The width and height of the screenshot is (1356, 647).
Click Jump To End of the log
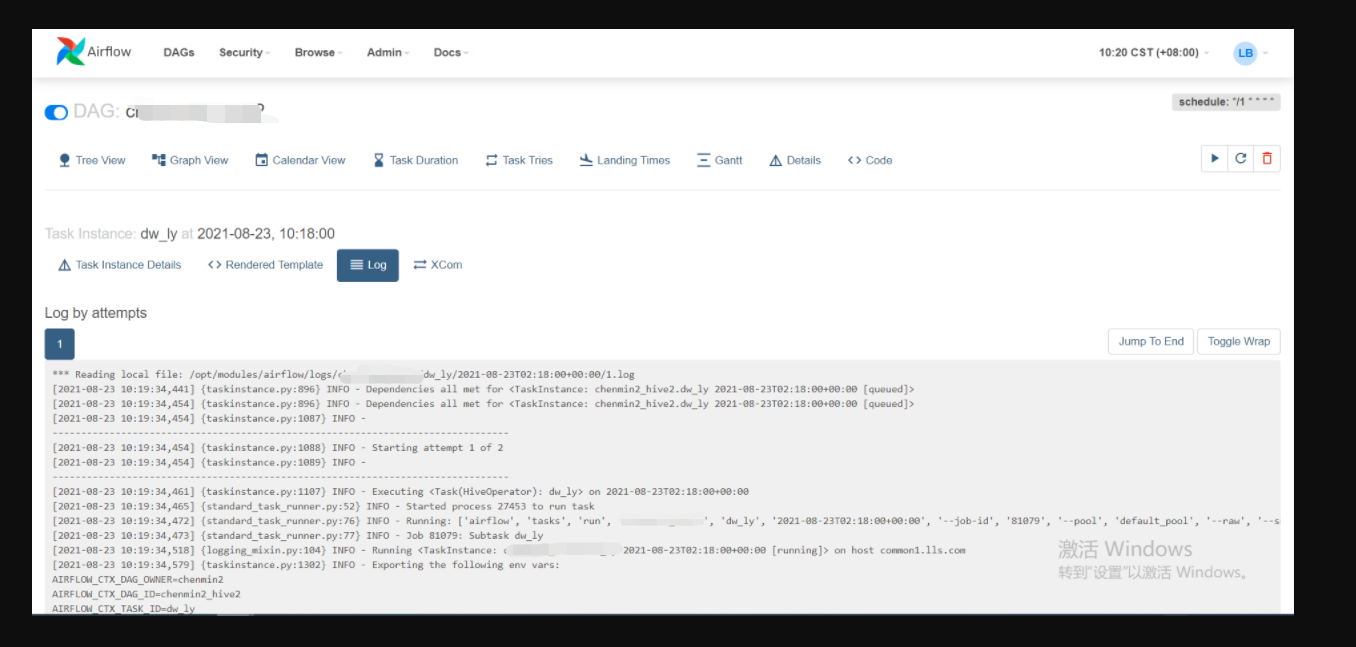pos(1150,341)
